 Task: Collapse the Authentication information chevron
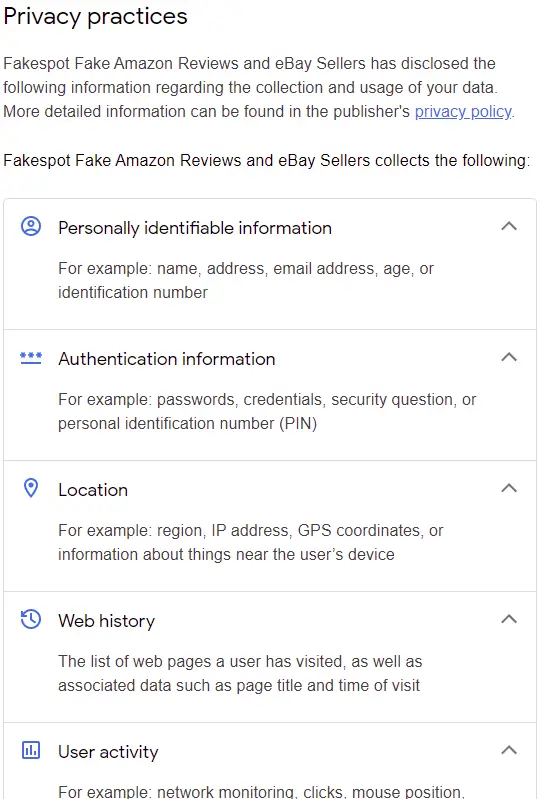pos(509,357)
